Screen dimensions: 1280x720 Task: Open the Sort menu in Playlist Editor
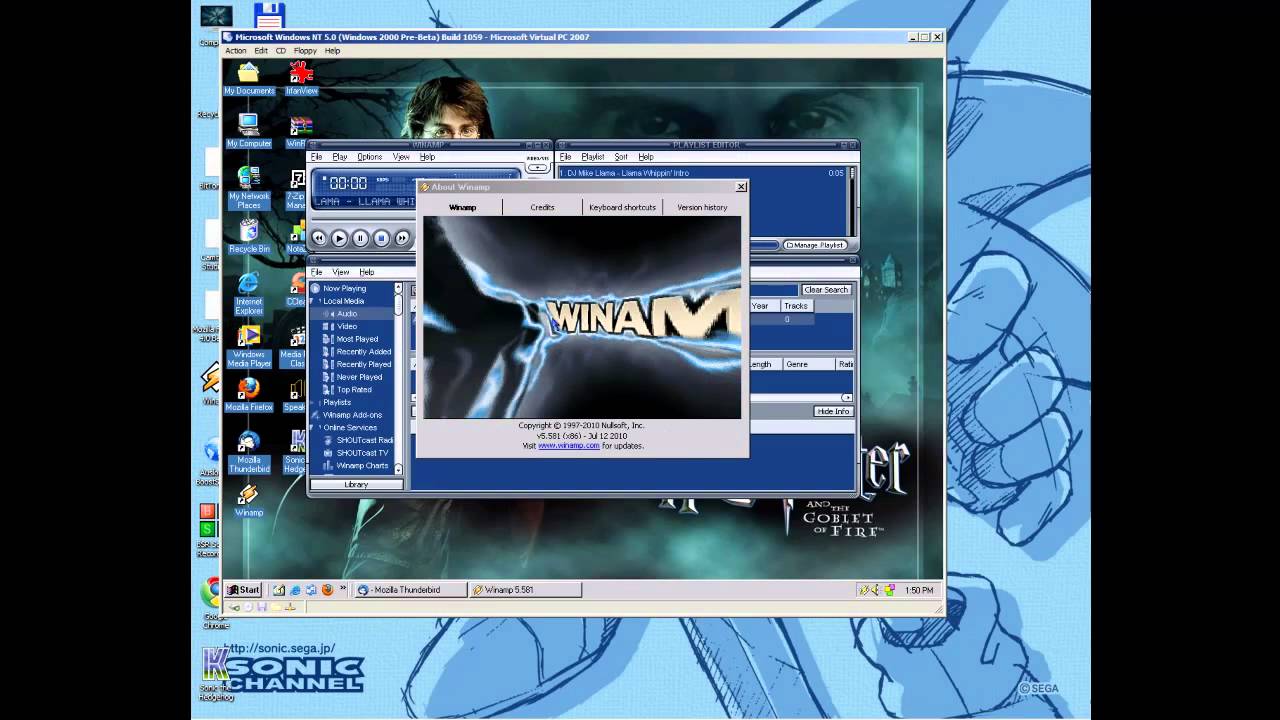click(x=621, y=157)
